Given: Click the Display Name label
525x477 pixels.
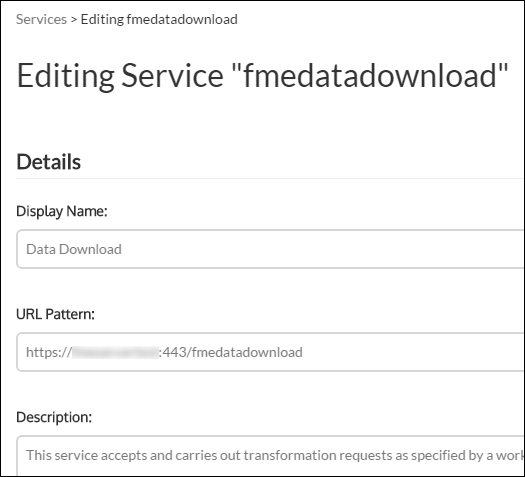Looking at the screenshot, I should [x=62, y=211].
